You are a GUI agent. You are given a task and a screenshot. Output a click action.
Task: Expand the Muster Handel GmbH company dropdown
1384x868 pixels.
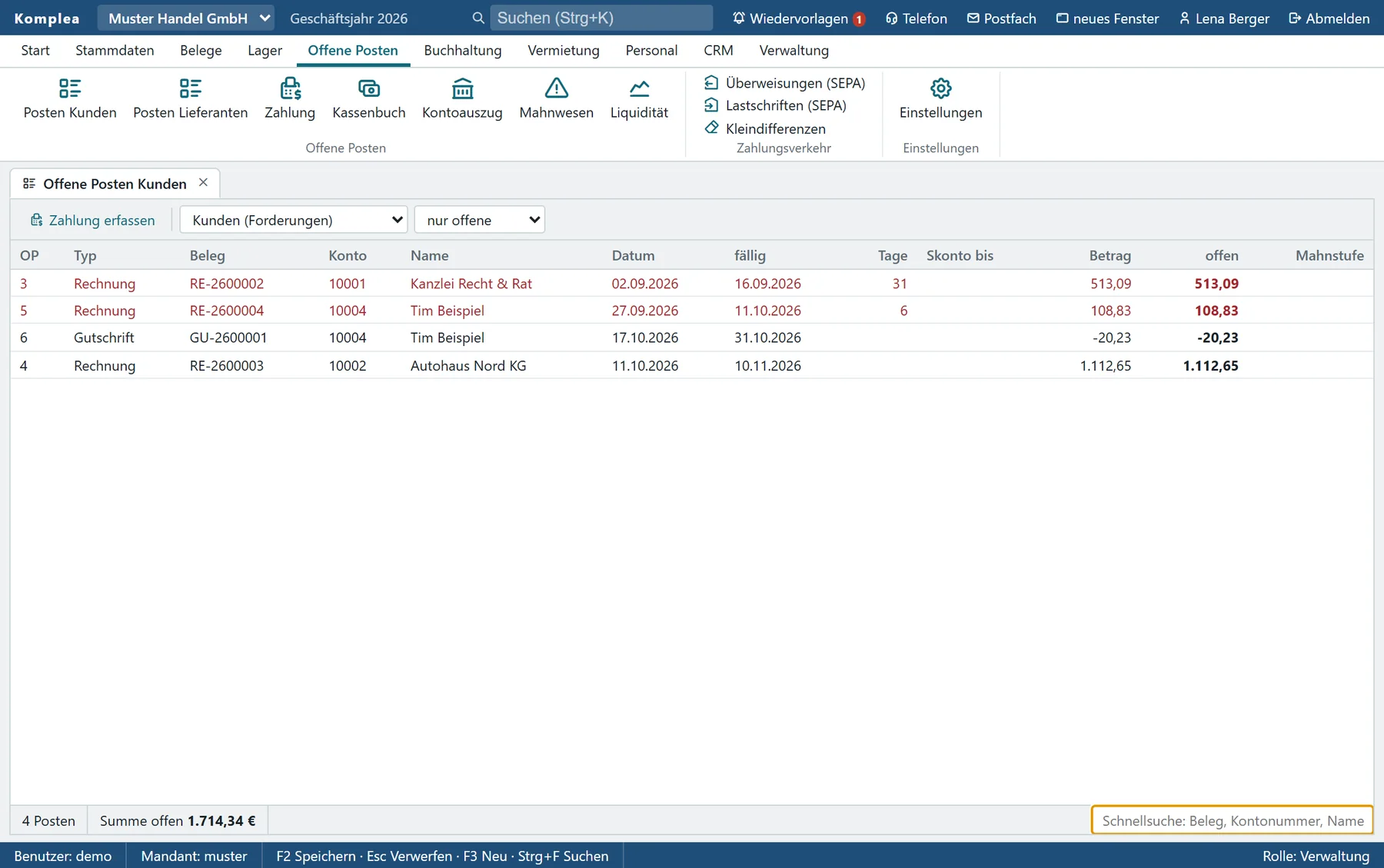click(186, 18)
